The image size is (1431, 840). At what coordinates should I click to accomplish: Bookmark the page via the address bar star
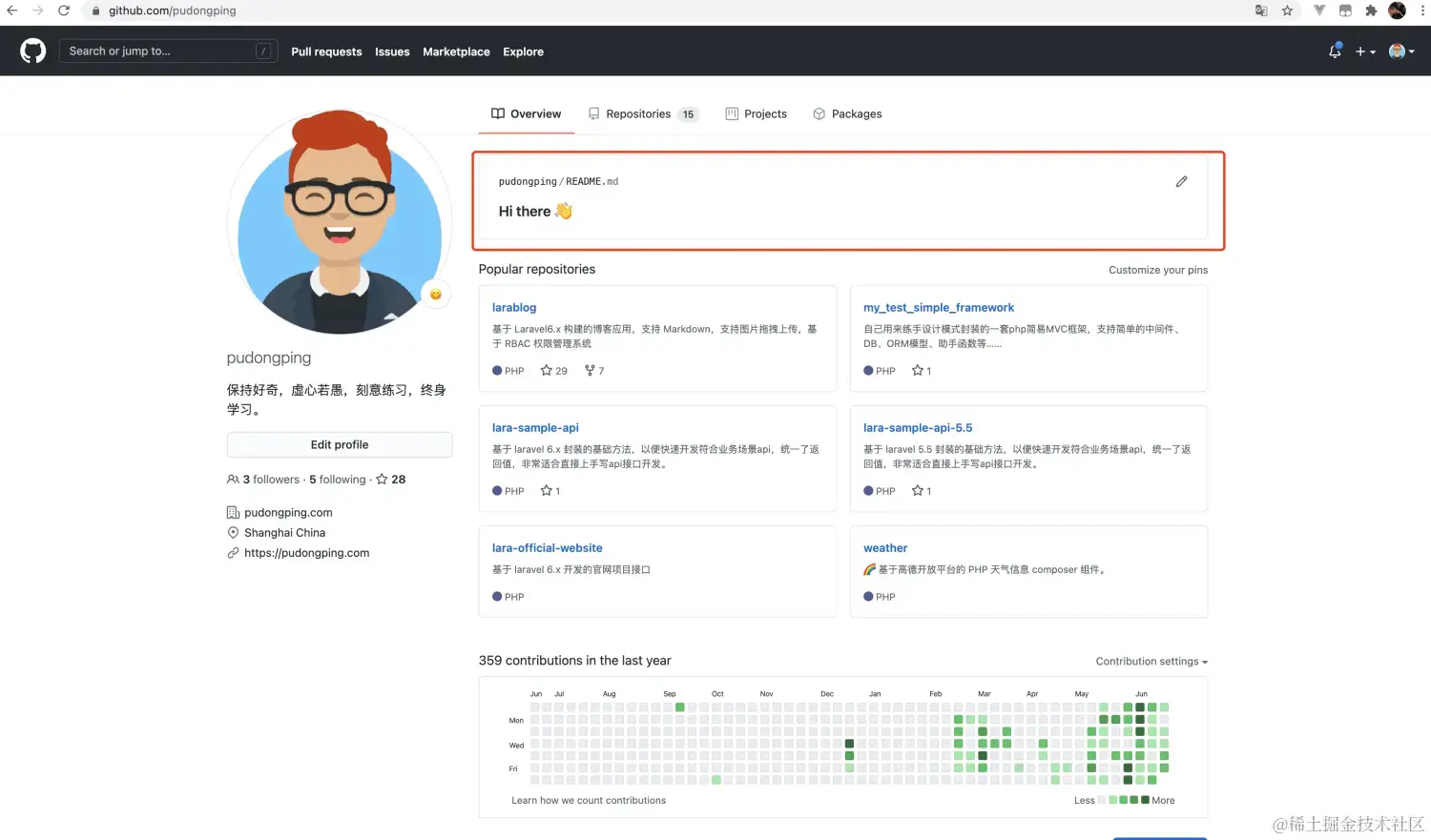pyautogui.click(x=1289, y=10)
